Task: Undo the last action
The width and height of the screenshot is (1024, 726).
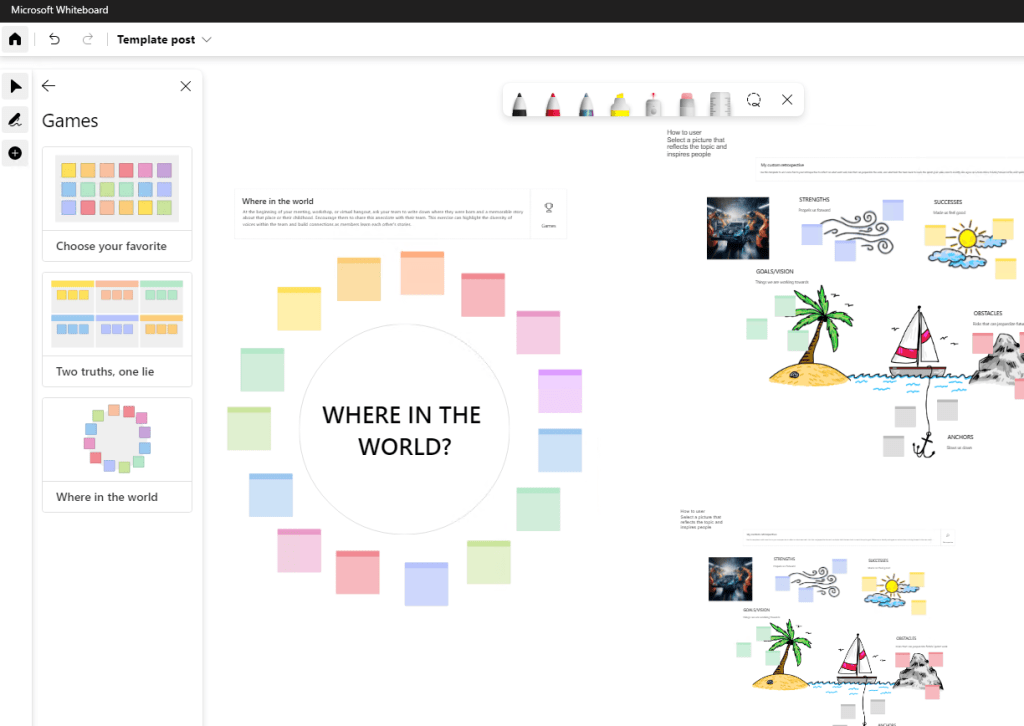Action: pos(54,40)
